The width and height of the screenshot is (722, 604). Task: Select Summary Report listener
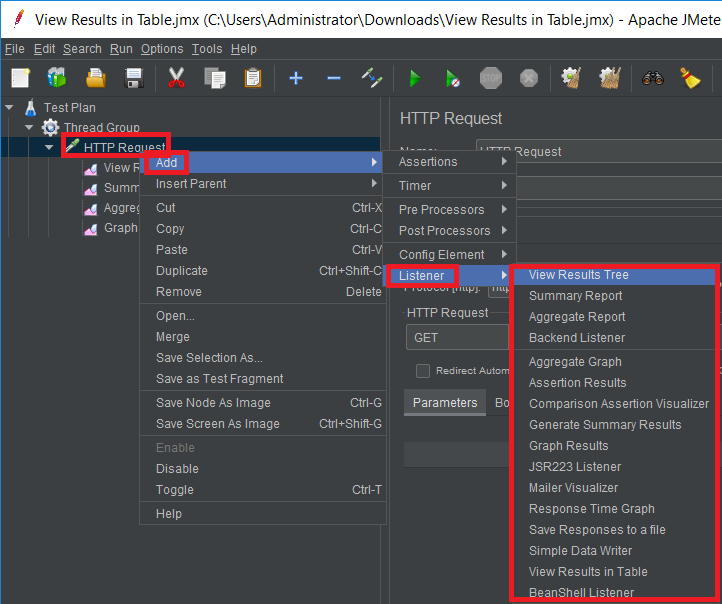point(614,296)
